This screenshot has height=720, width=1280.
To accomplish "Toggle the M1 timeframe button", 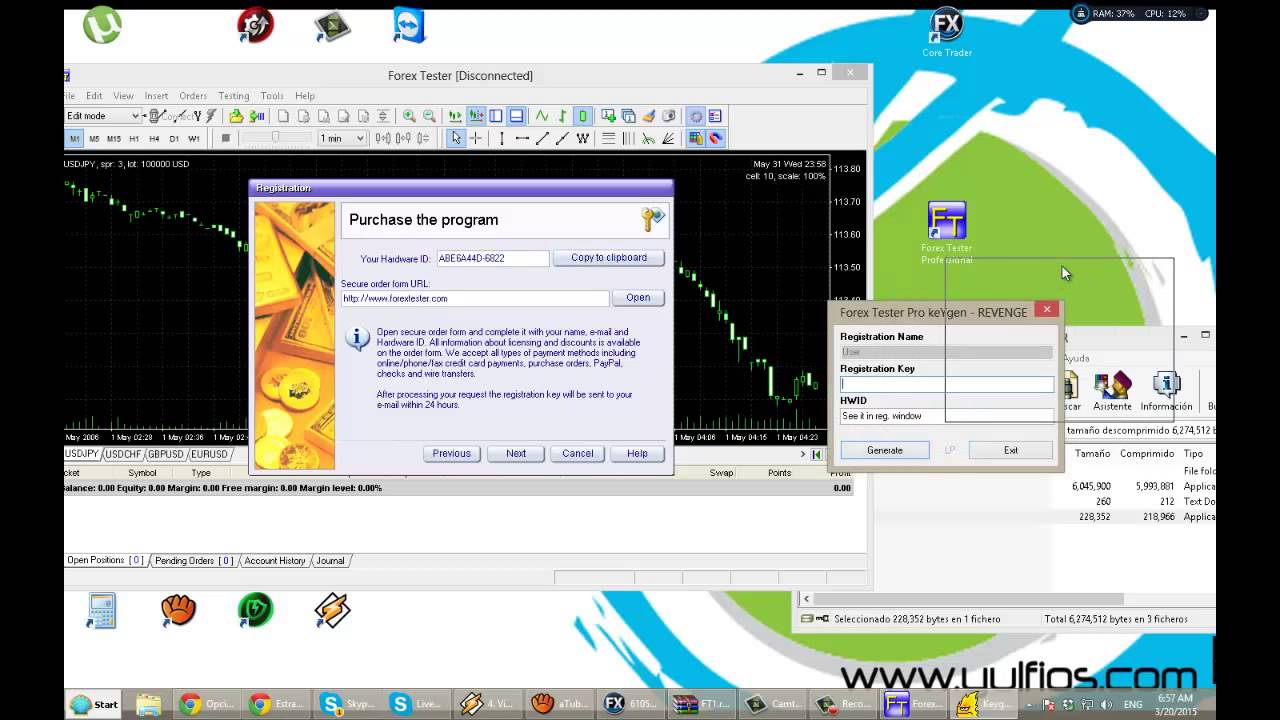I will [75, 138].
